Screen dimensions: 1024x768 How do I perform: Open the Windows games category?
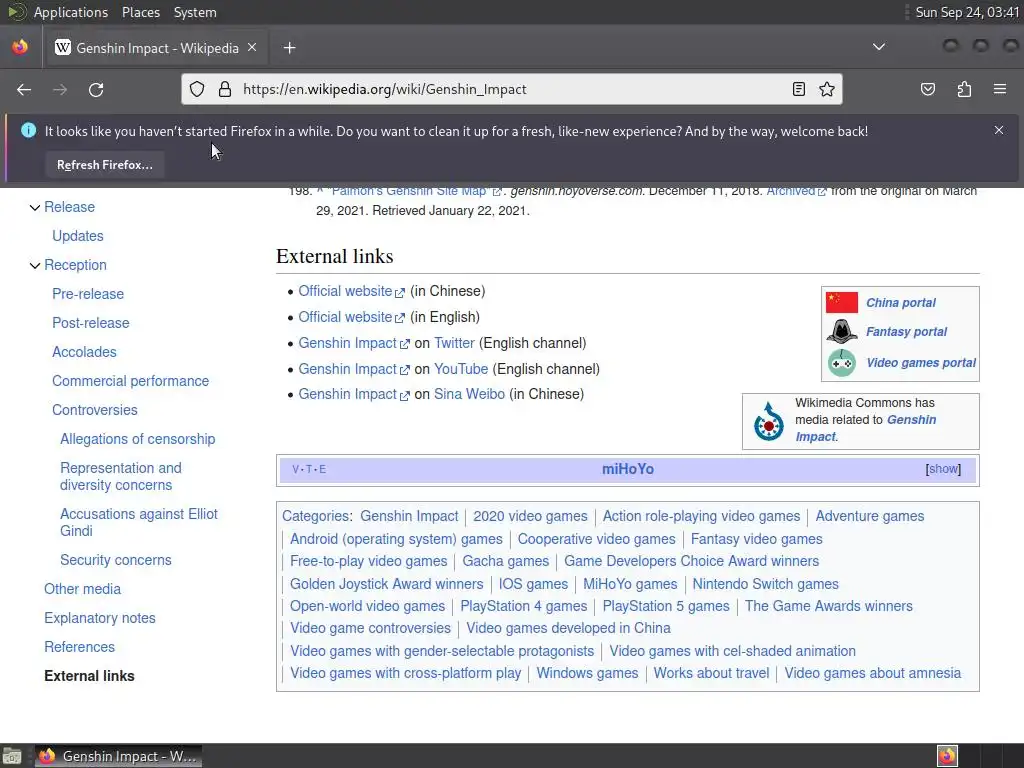tap(587, 673)
